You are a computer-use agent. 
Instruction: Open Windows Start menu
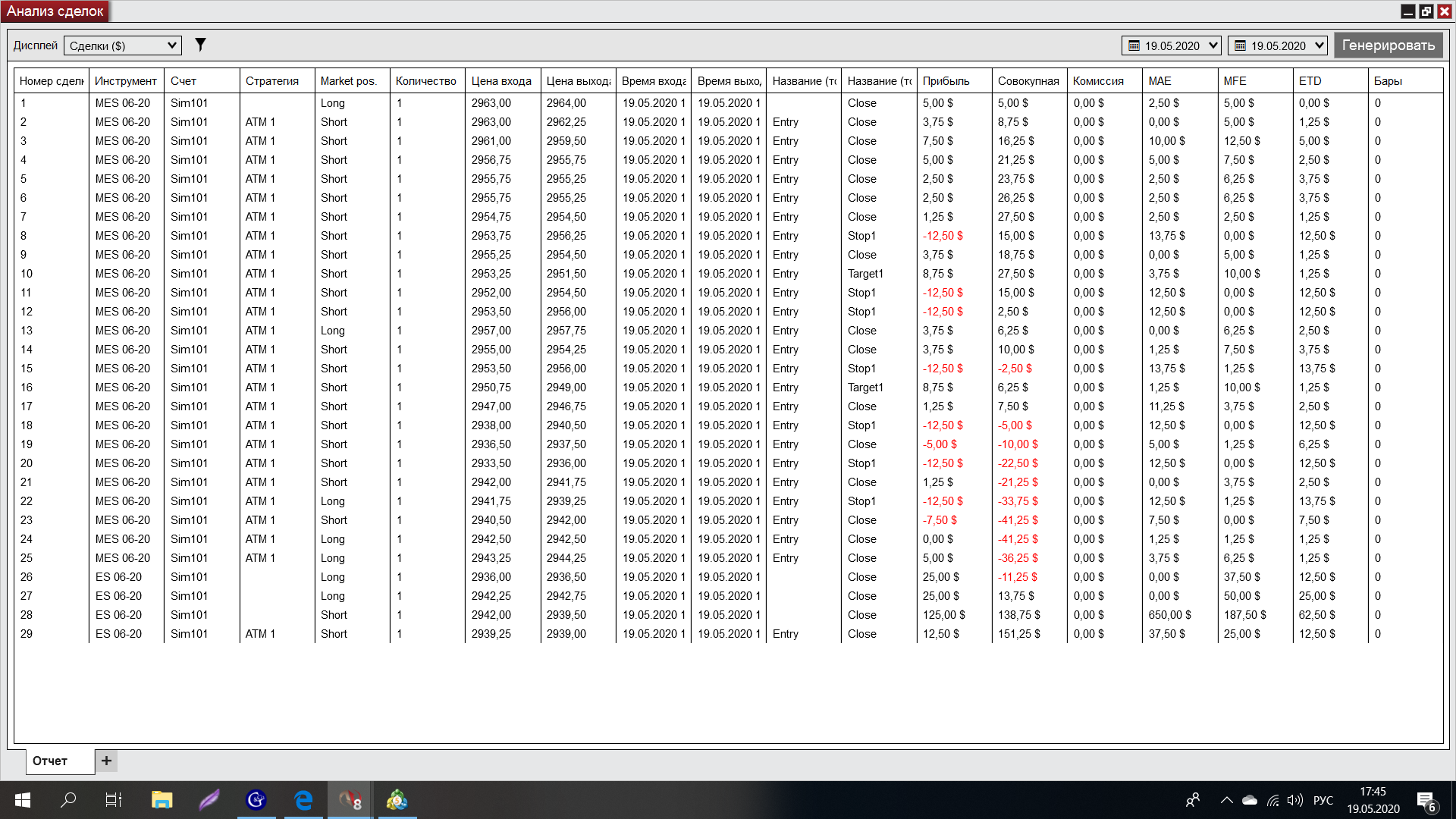(23, 800)
